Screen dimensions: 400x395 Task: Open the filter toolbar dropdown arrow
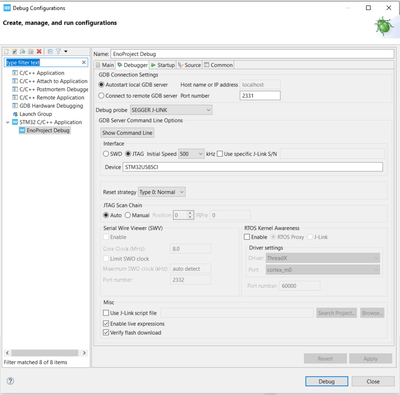click(x=66, y=51)
